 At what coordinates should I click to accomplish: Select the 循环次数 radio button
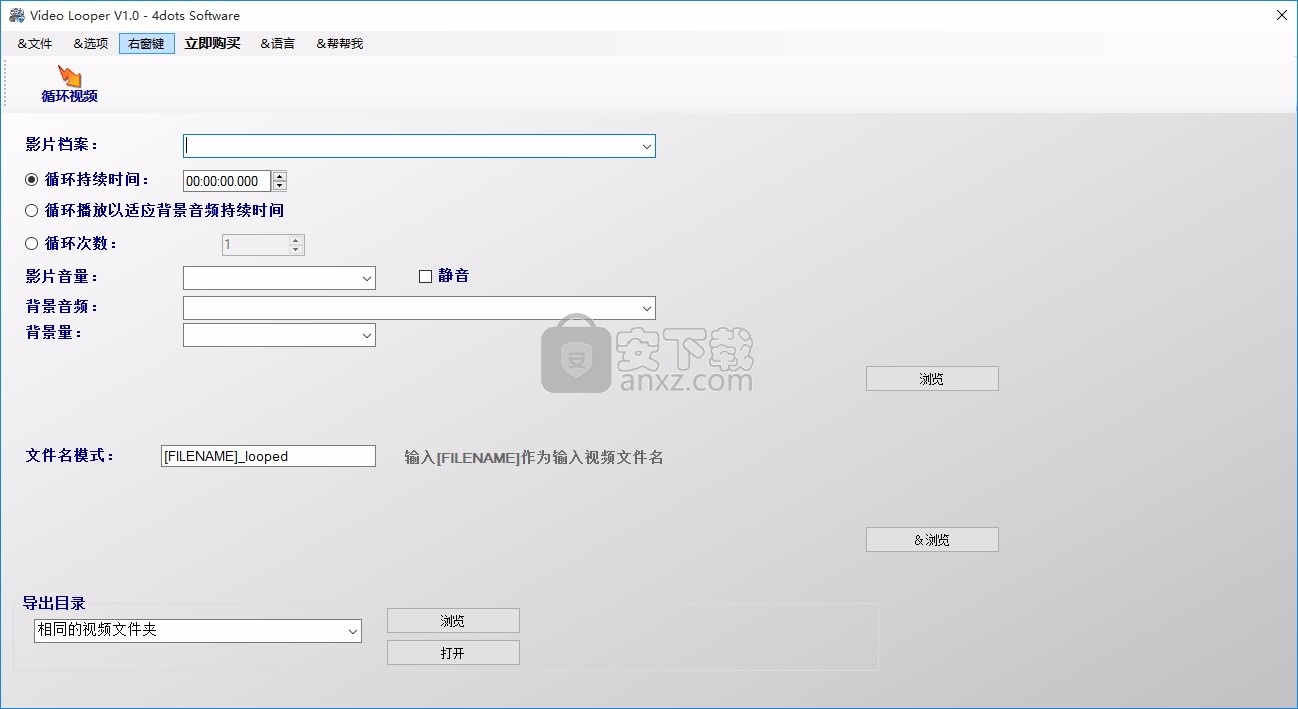pos(32,243)
